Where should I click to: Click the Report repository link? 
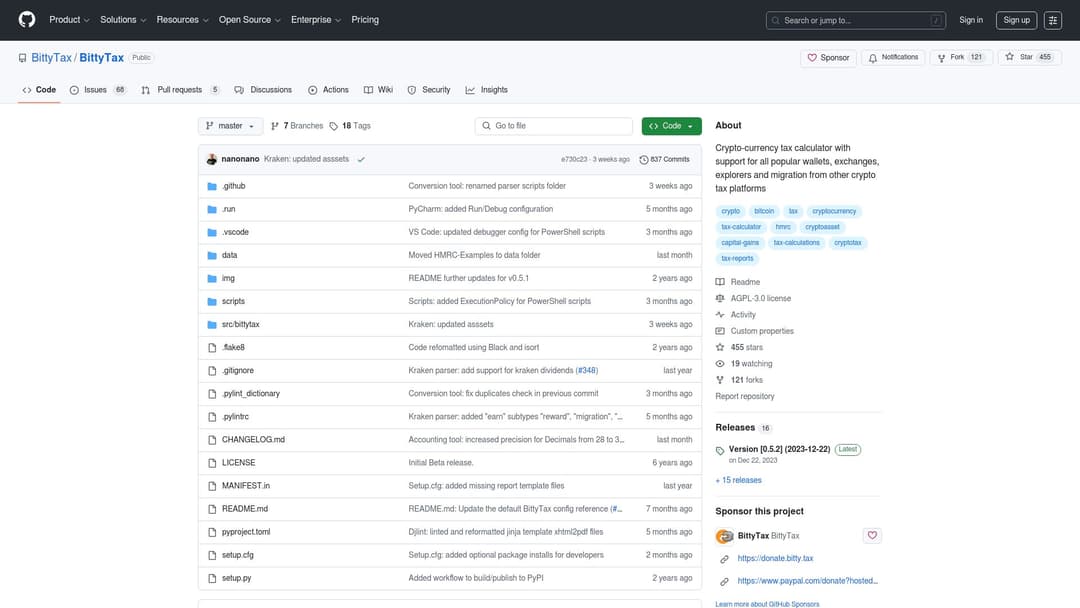coord(745,397)
